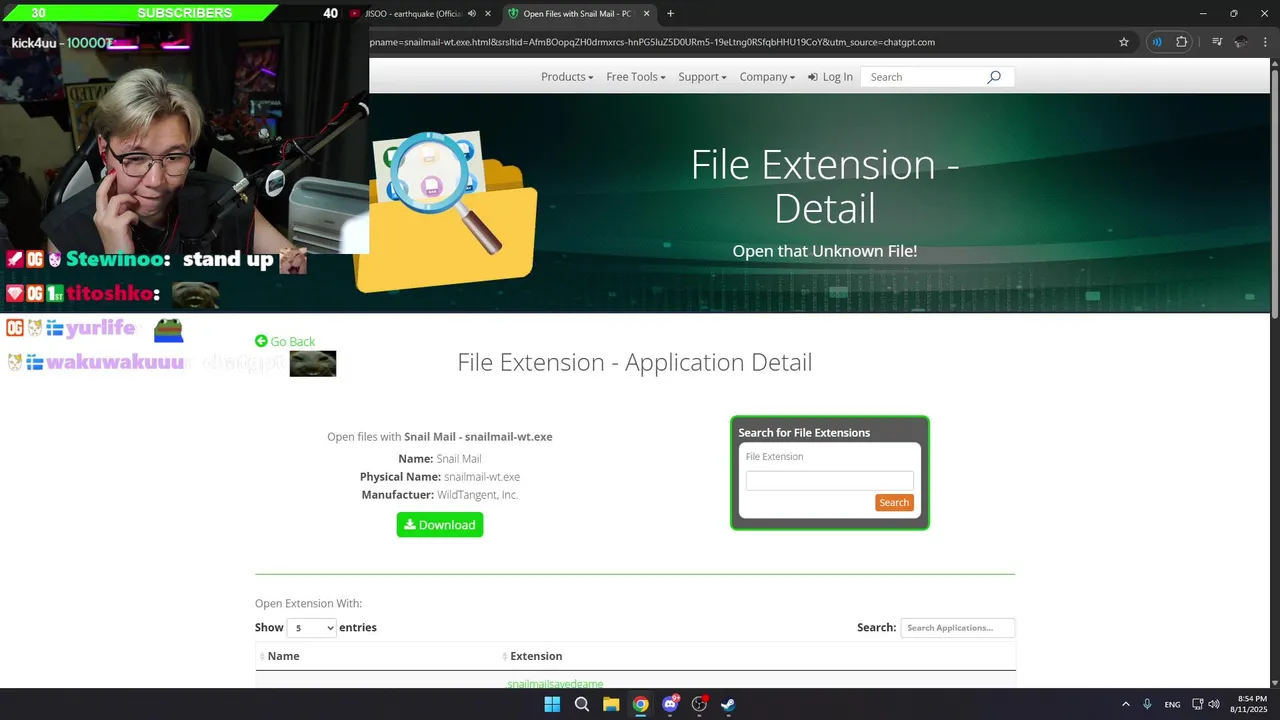The width and height of the screenshot is (1280, 720).
Task: Open Steam from the taskbar
Action: click(729, 705)
